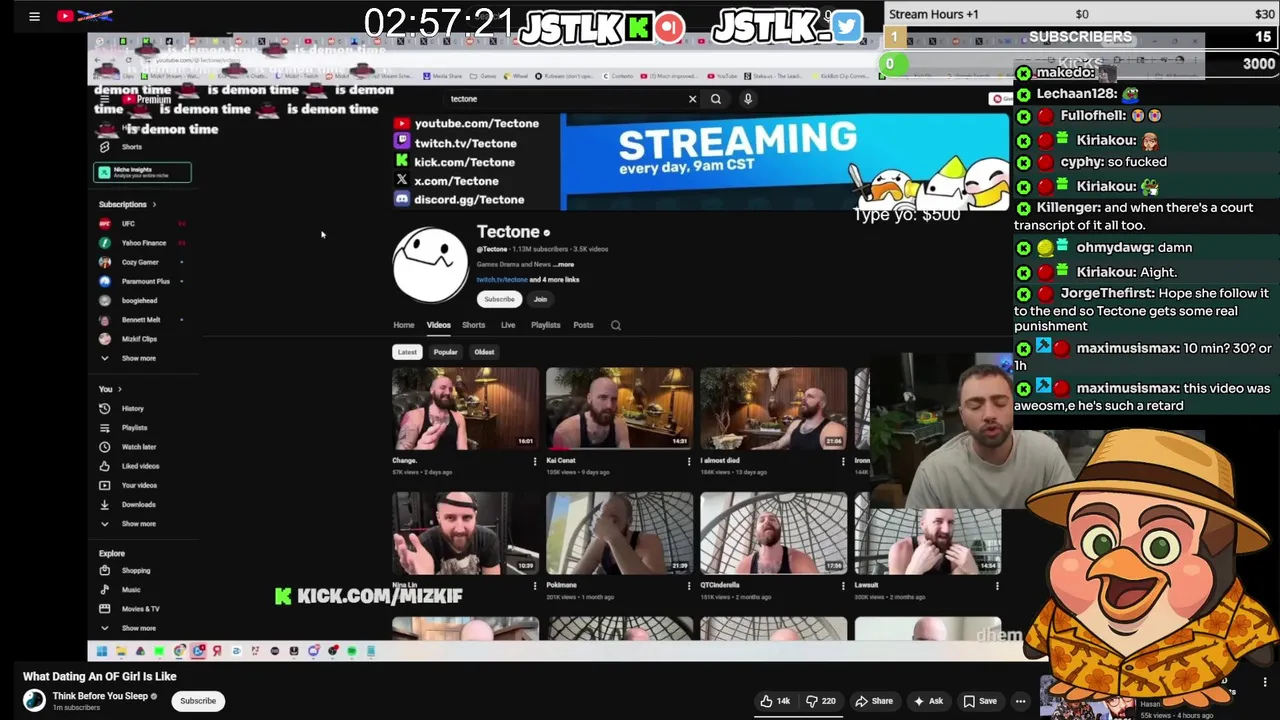Expand Show more under Subscriptions

(x=138, y=358)
